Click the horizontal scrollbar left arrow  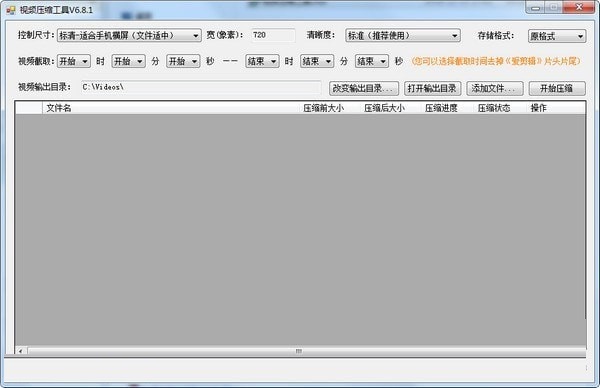pos(20,351)
